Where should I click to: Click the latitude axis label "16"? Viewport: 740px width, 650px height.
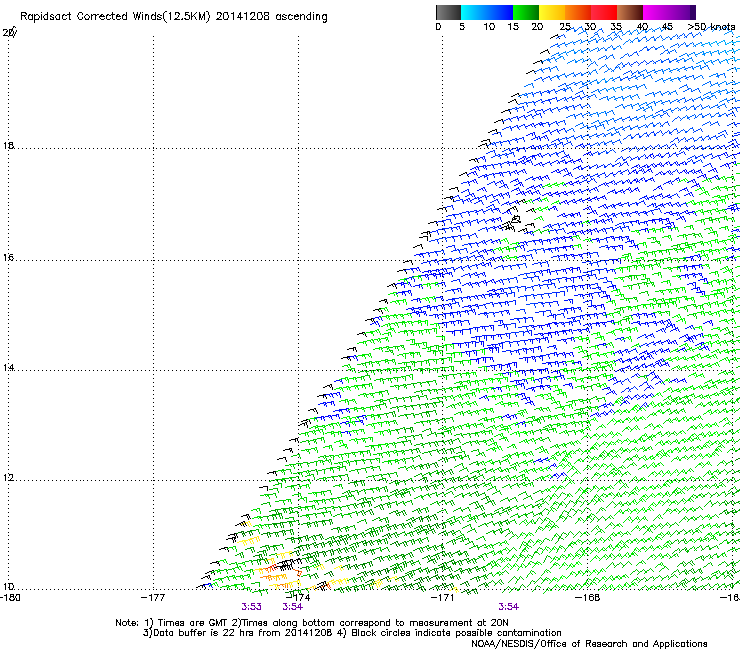pyautogui.click(x=8, y=258)
